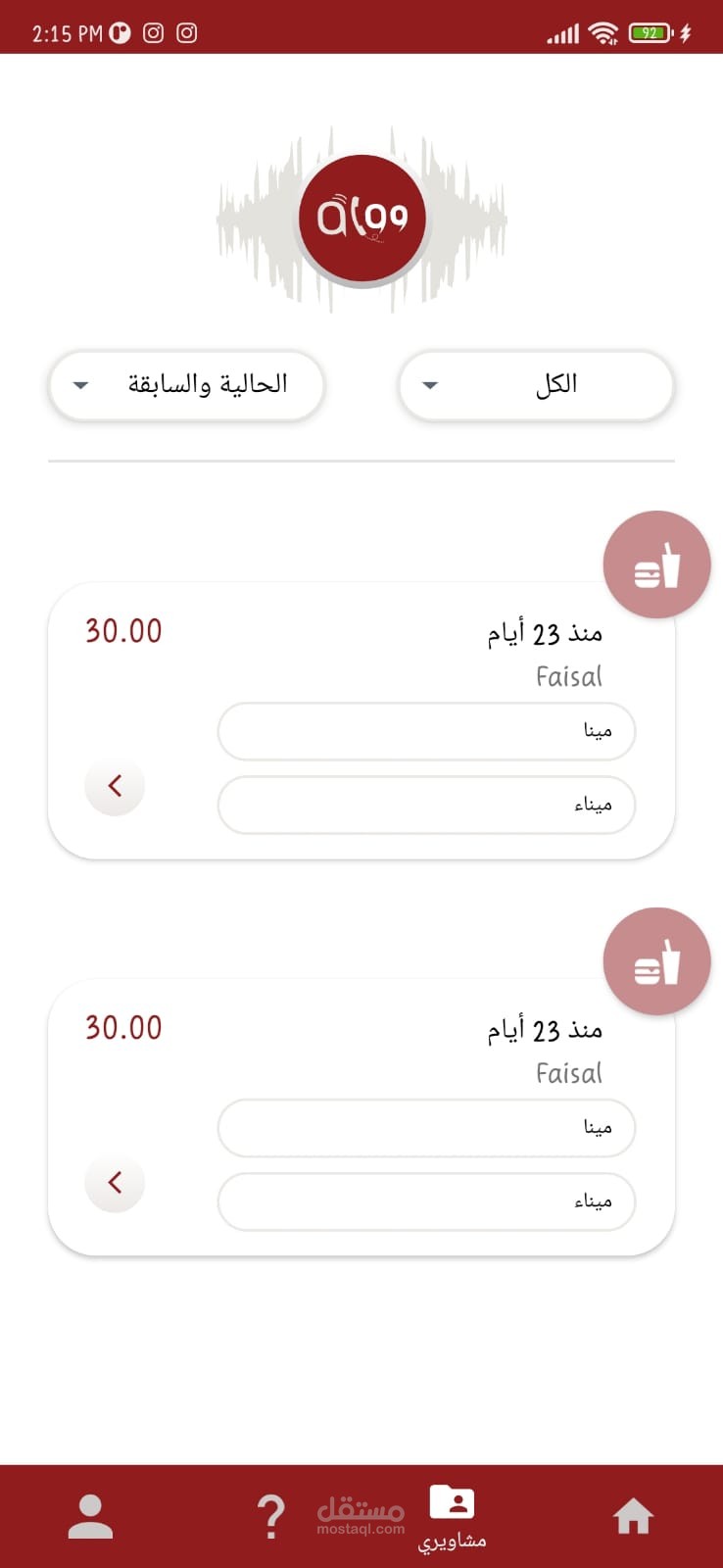Click the مينا field in first order

click(426, 731)
